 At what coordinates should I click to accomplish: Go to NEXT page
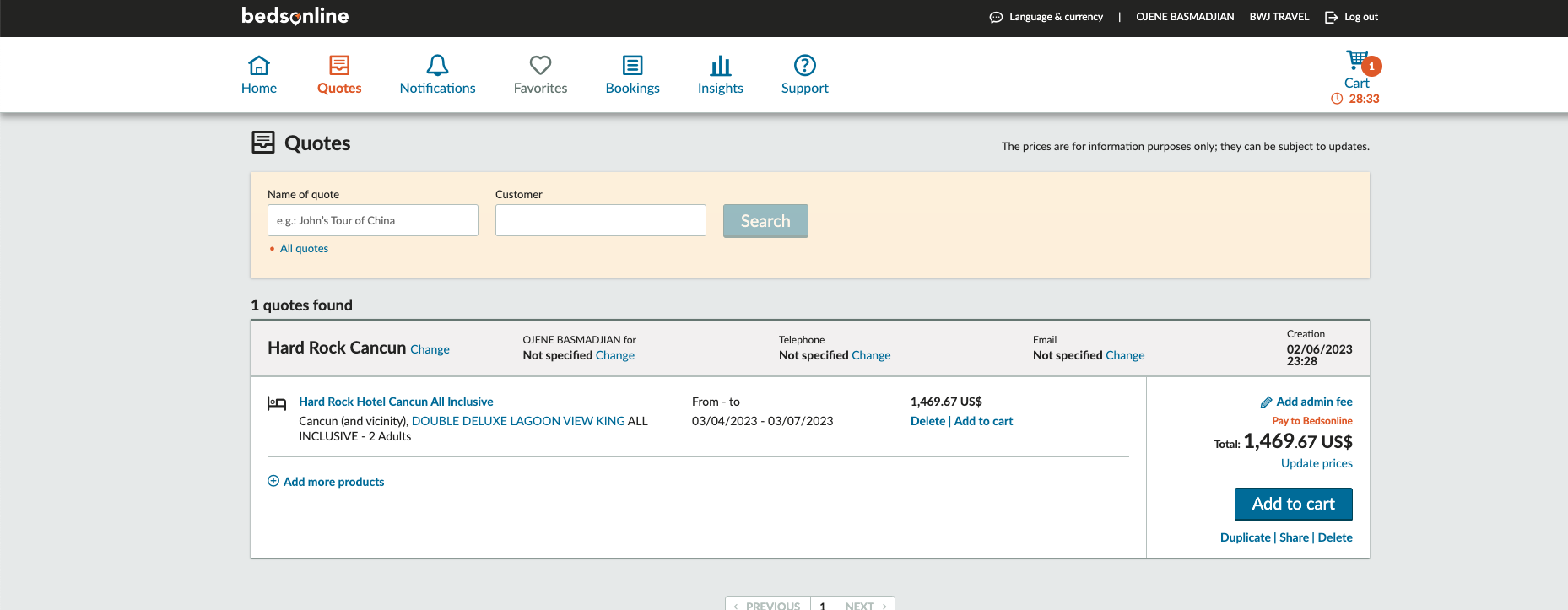pyautogui.click(x=865, y=604)
